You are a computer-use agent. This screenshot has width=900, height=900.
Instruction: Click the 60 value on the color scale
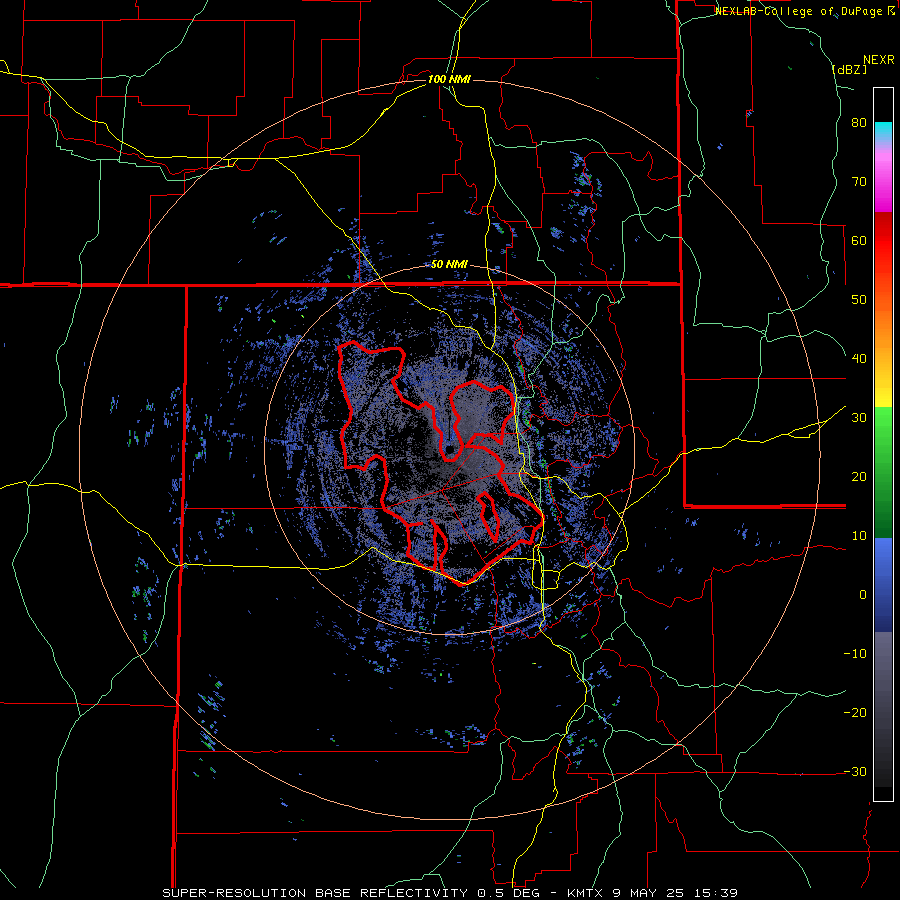tap(859, 240)
